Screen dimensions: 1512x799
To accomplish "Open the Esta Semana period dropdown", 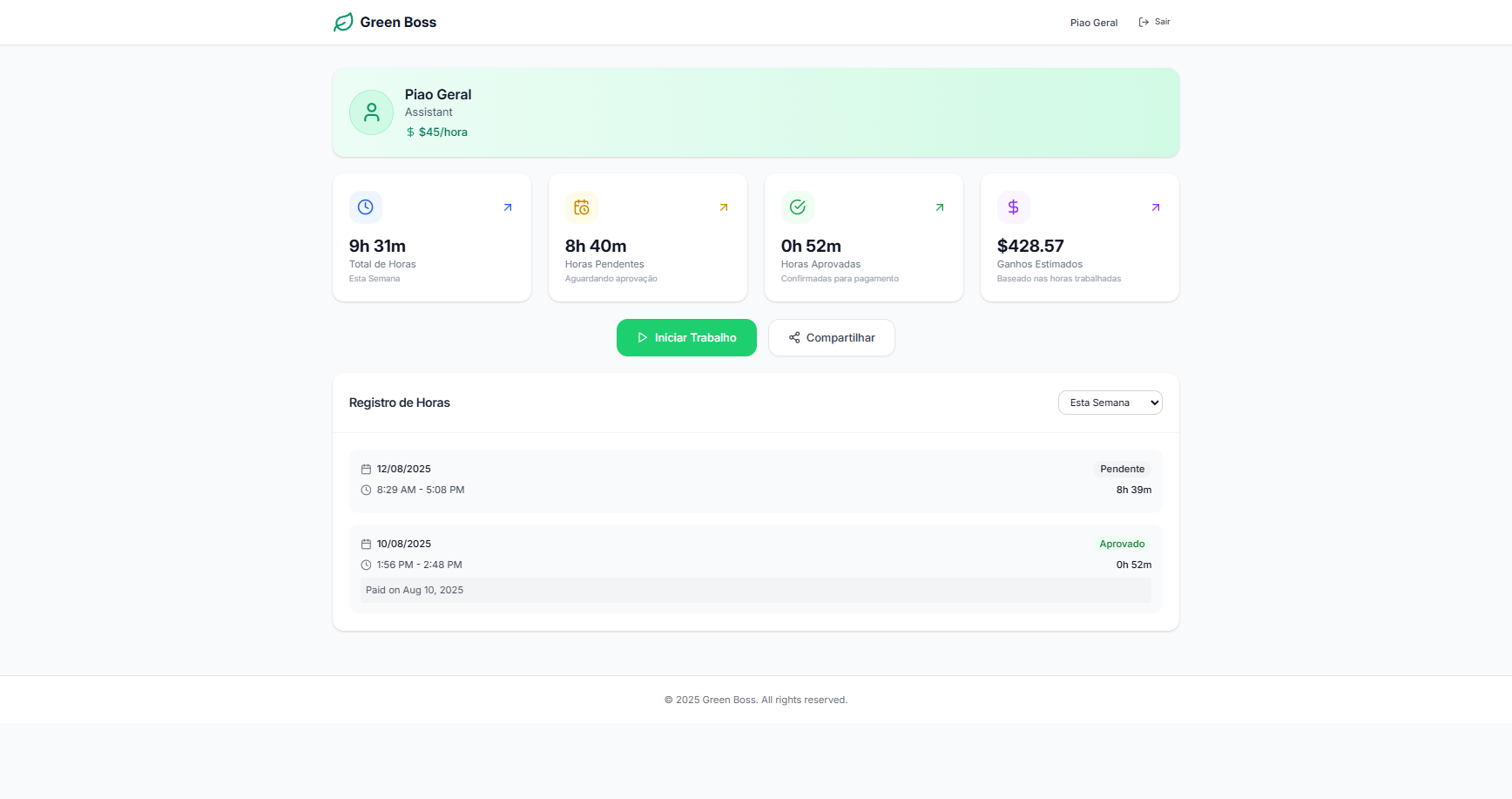I will point(1110,402).
